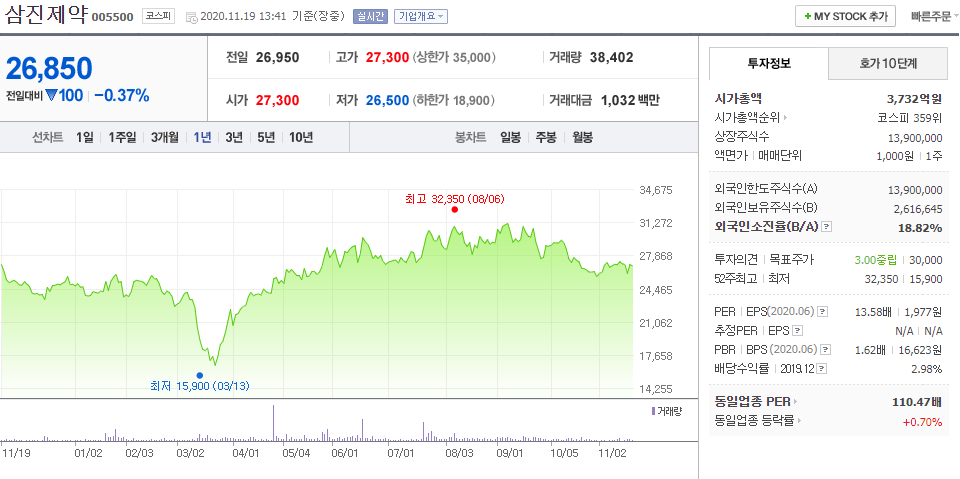This screenshot has height=479, width=960.
Task: Click the 목표주가 value 30,000
Action: (x=926, y=260)
